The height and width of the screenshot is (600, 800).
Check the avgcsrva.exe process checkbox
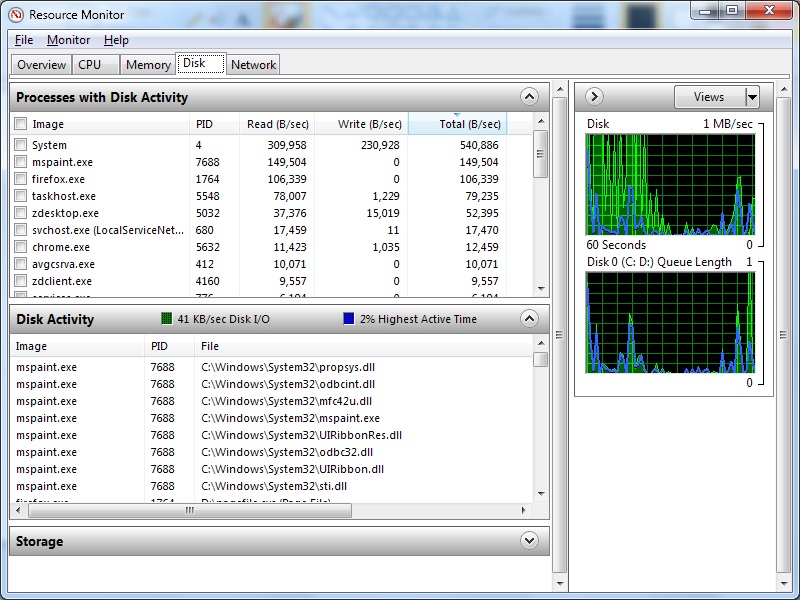pos(20,264)
